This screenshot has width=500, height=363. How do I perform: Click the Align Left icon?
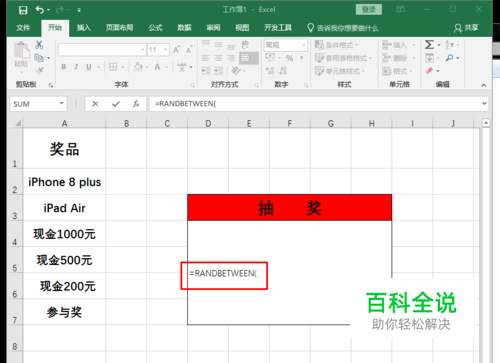pyautogui.click(x=206, y=58)
